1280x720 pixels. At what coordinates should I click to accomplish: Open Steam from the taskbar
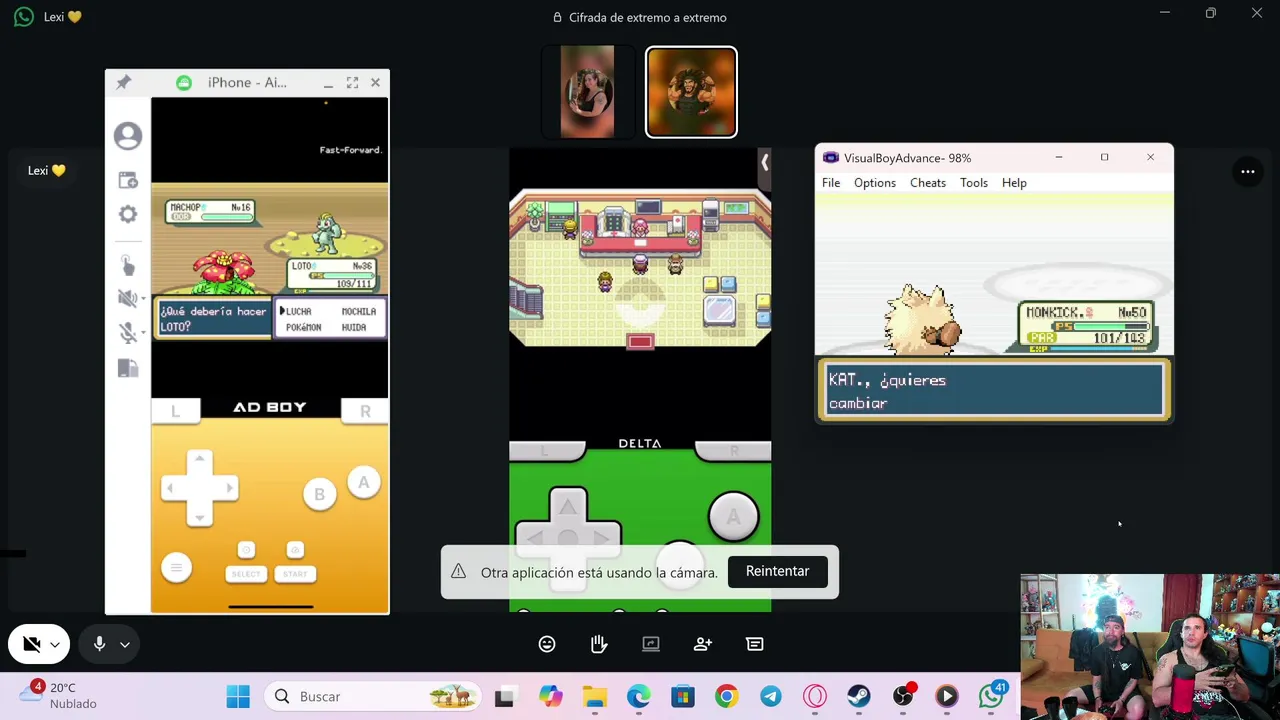point(859,696)
